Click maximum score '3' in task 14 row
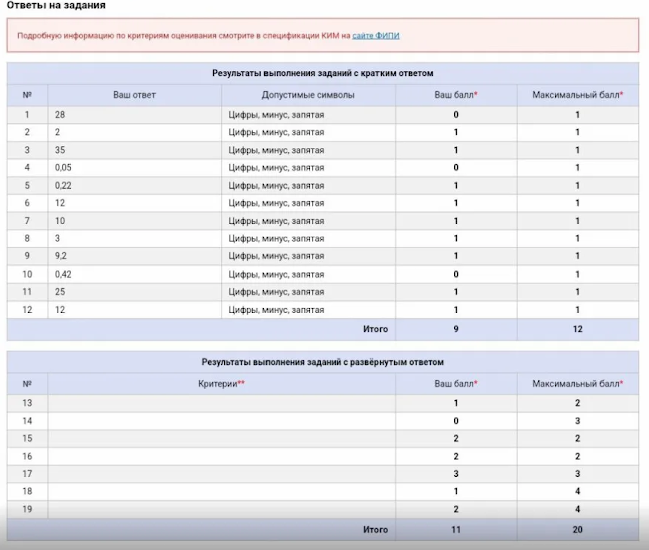This screenshot has height=550, width=649. click(x=577, y=421)
